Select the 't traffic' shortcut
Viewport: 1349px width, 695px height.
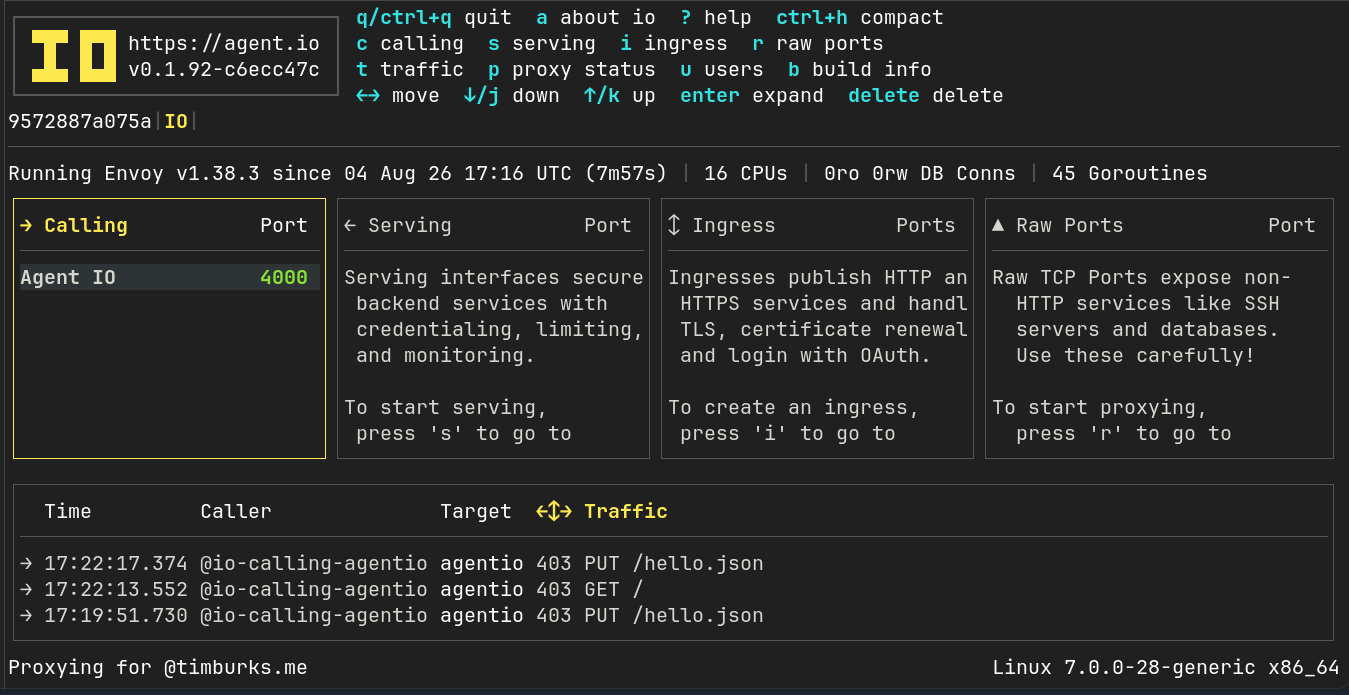tap(410, 70)
